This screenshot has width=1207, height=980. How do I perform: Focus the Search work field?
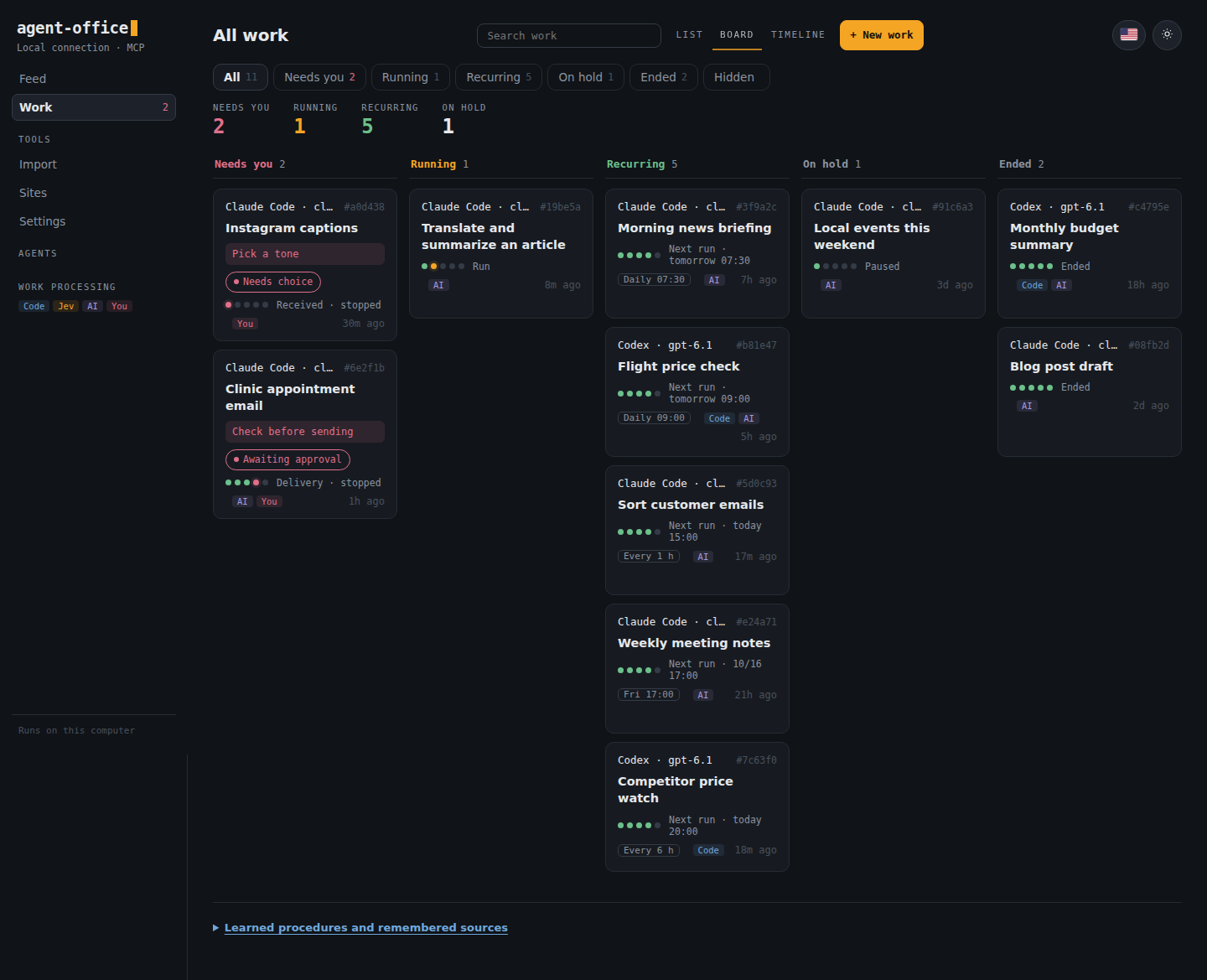tap(569, 35)
